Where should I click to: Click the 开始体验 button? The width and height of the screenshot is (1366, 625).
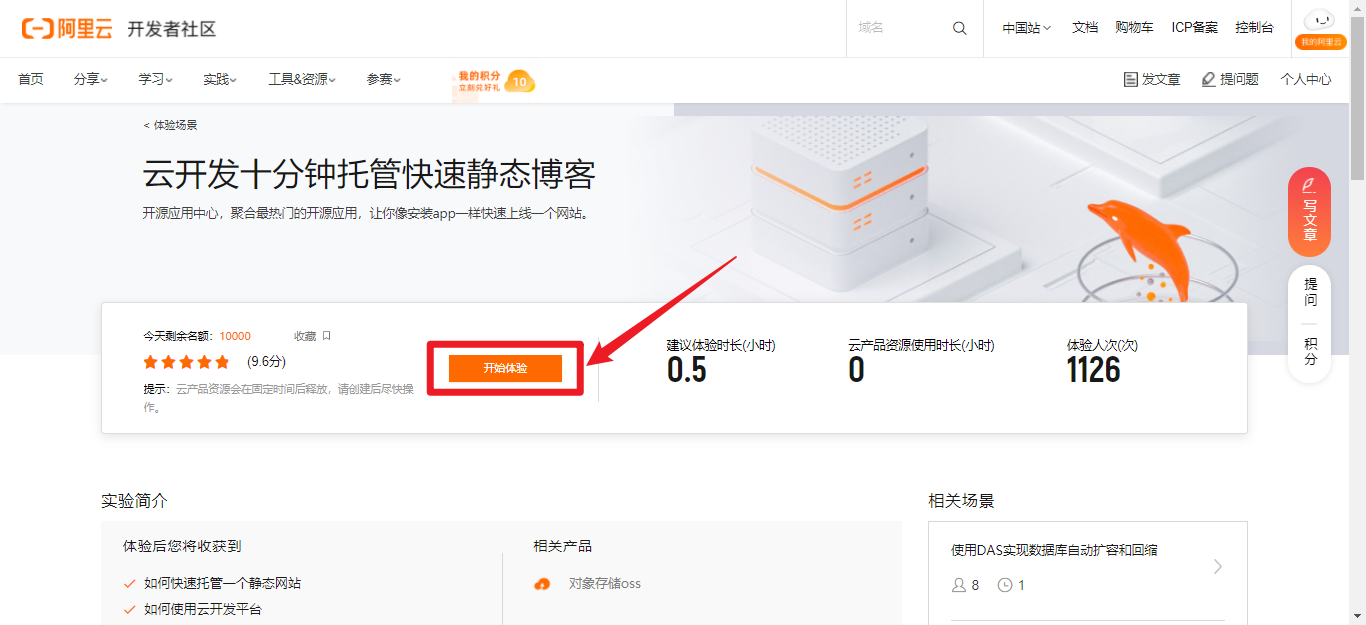tap(505, 368)
